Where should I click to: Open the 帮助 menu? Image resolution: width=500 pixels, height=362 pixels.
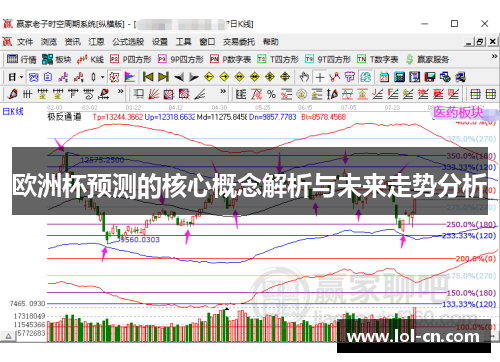point(270,42)
